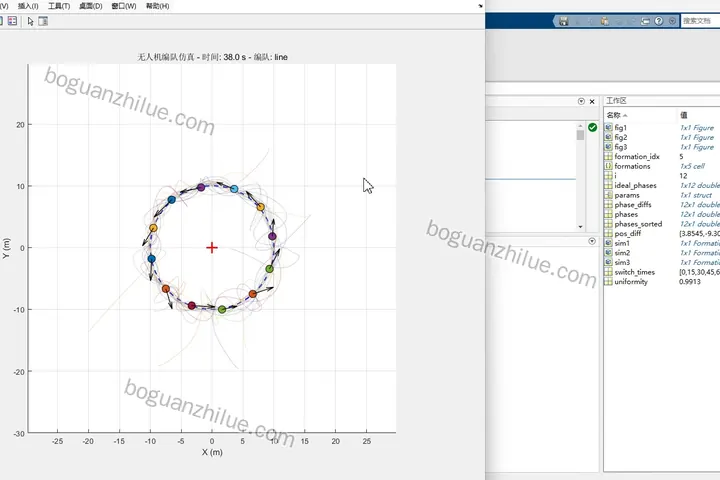The width and height of the screenshot is (720, 480).
Task: Select the fig1 variable icon in workspace
Action: click(608, 127)
